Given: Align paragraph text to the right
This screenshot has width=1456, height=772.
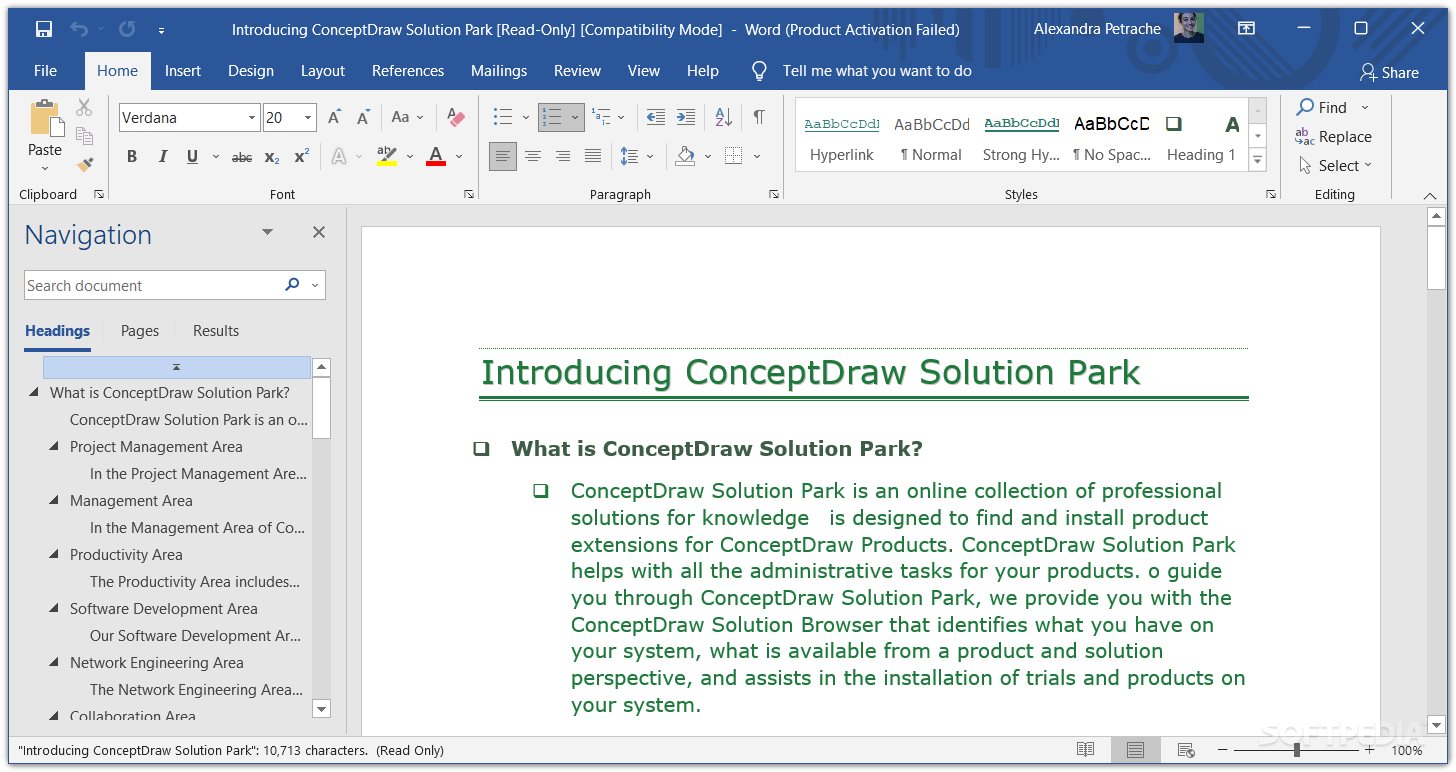Looking at the screenshot, I should pyautogui.click(x=563, y=156).
